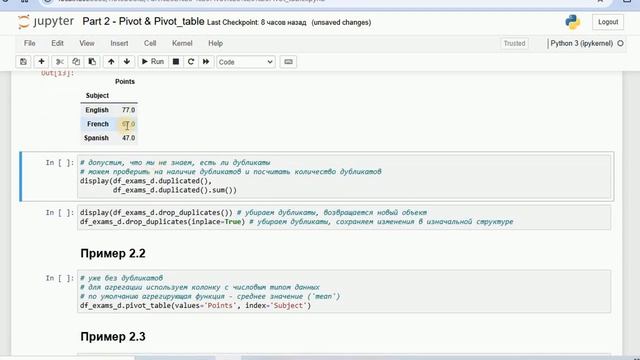The width and height of the screenshot is (640, 360).
Task: Click the 47.0 Points value
Action: click(128, 138)
